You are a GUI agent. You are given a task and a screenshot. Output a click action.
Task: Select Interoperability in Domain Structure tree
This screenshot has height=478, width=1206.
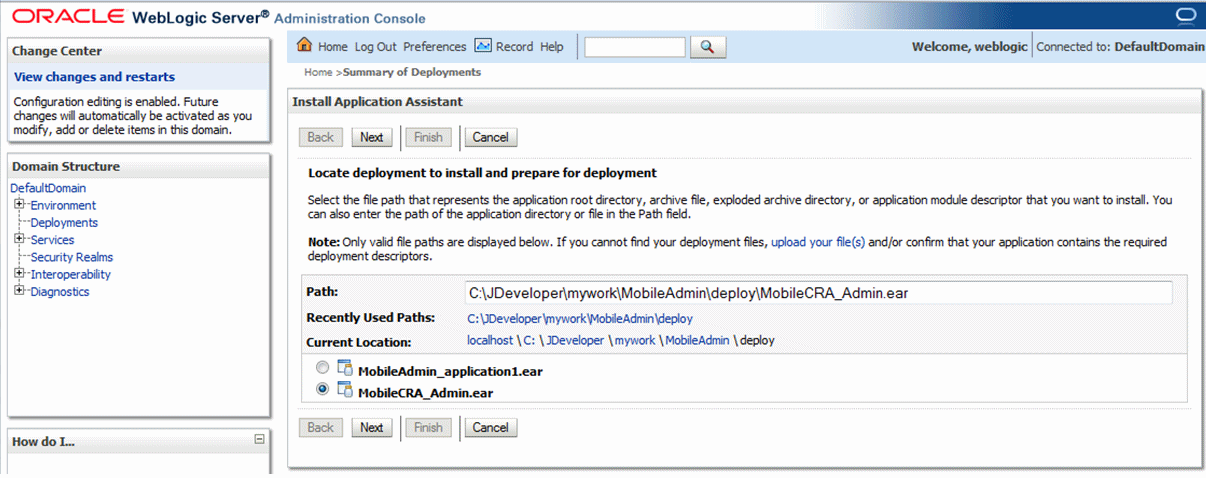coord(70,274)
